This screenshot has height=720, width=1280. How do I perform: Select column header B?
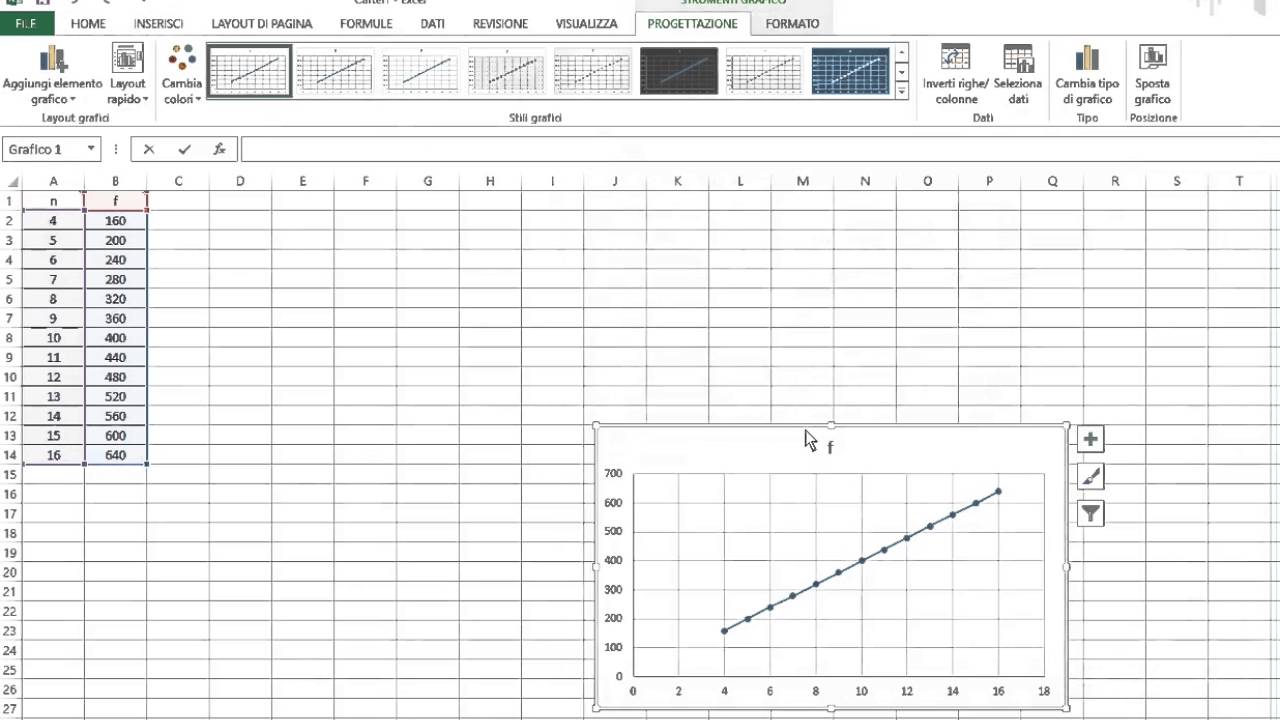pos(115,181)
